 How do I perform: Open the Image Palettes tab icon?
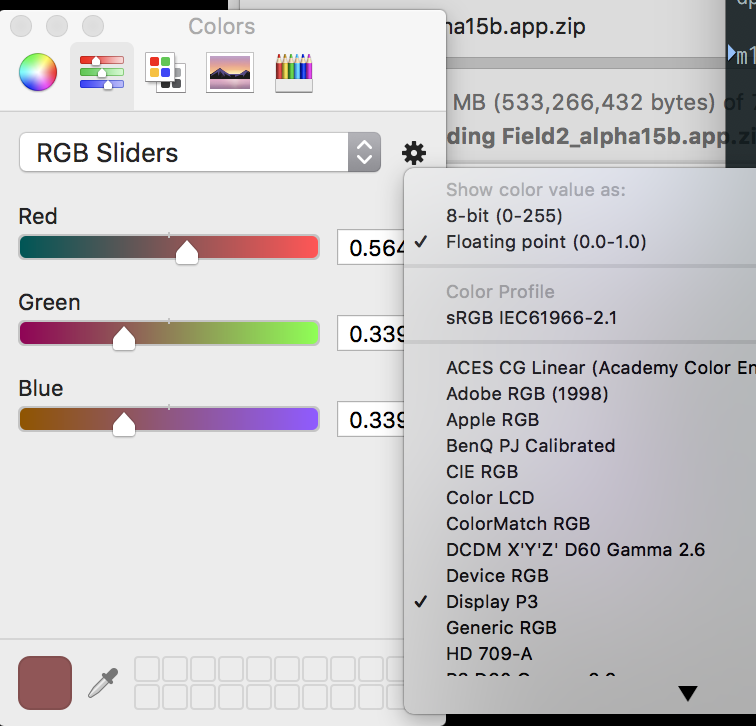[x=230, y=72]
